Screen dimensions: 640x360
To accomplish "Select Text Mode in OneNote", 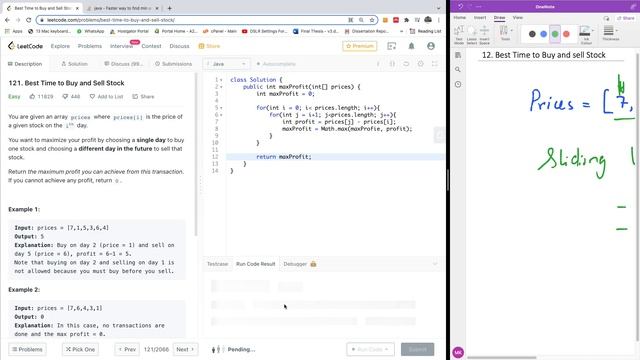I will (x=459, y=35).
